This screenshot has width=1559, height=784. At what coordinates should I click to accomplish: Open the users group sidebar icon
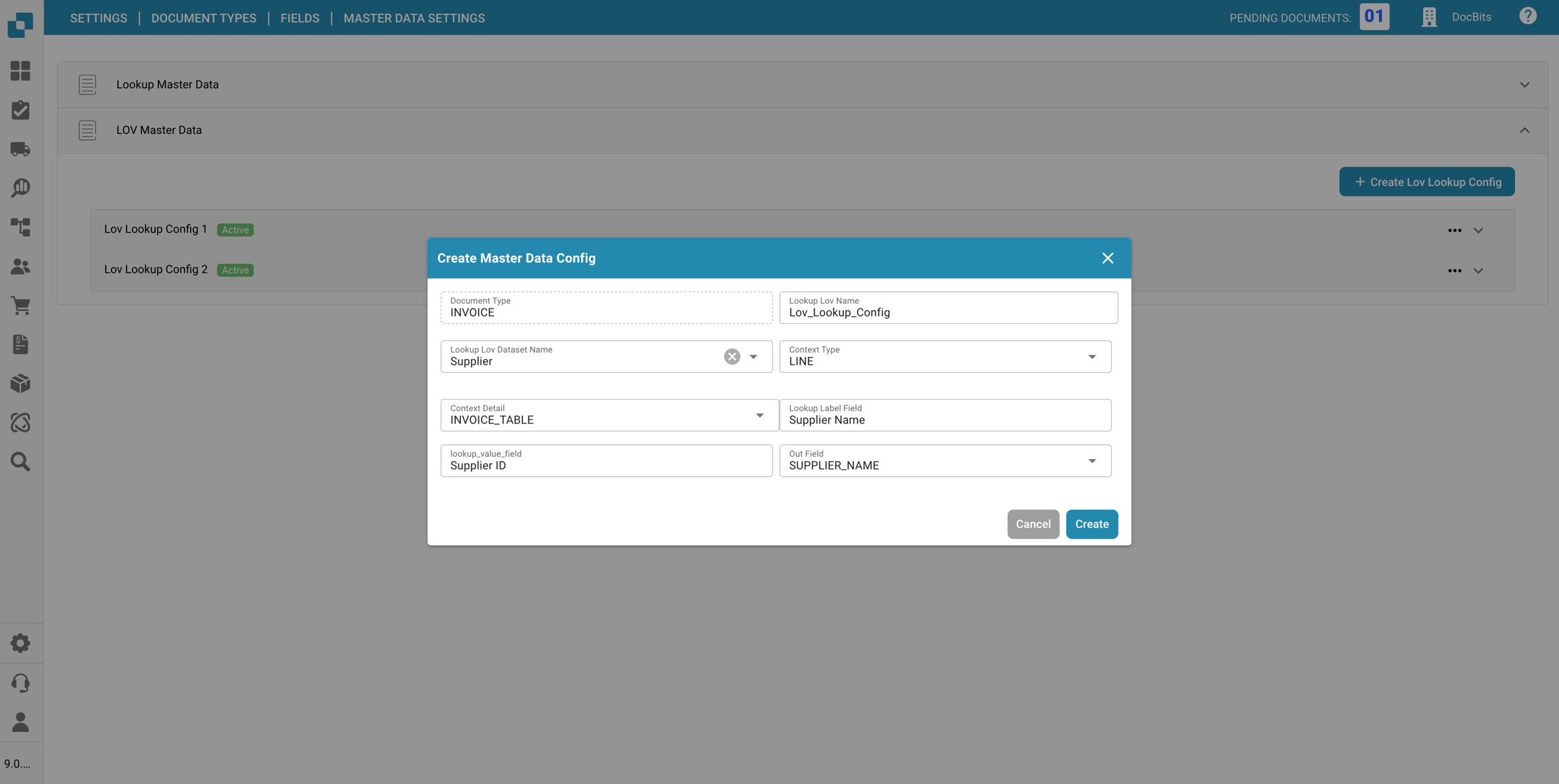20,267
